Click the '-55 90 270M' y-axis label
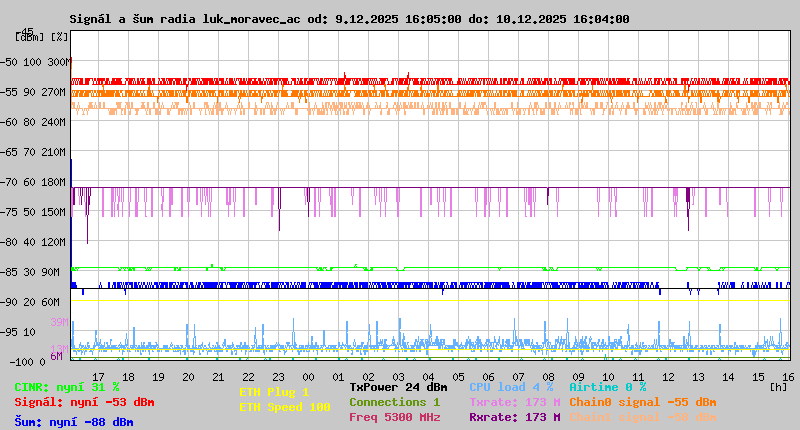 [x=33, y=92]
